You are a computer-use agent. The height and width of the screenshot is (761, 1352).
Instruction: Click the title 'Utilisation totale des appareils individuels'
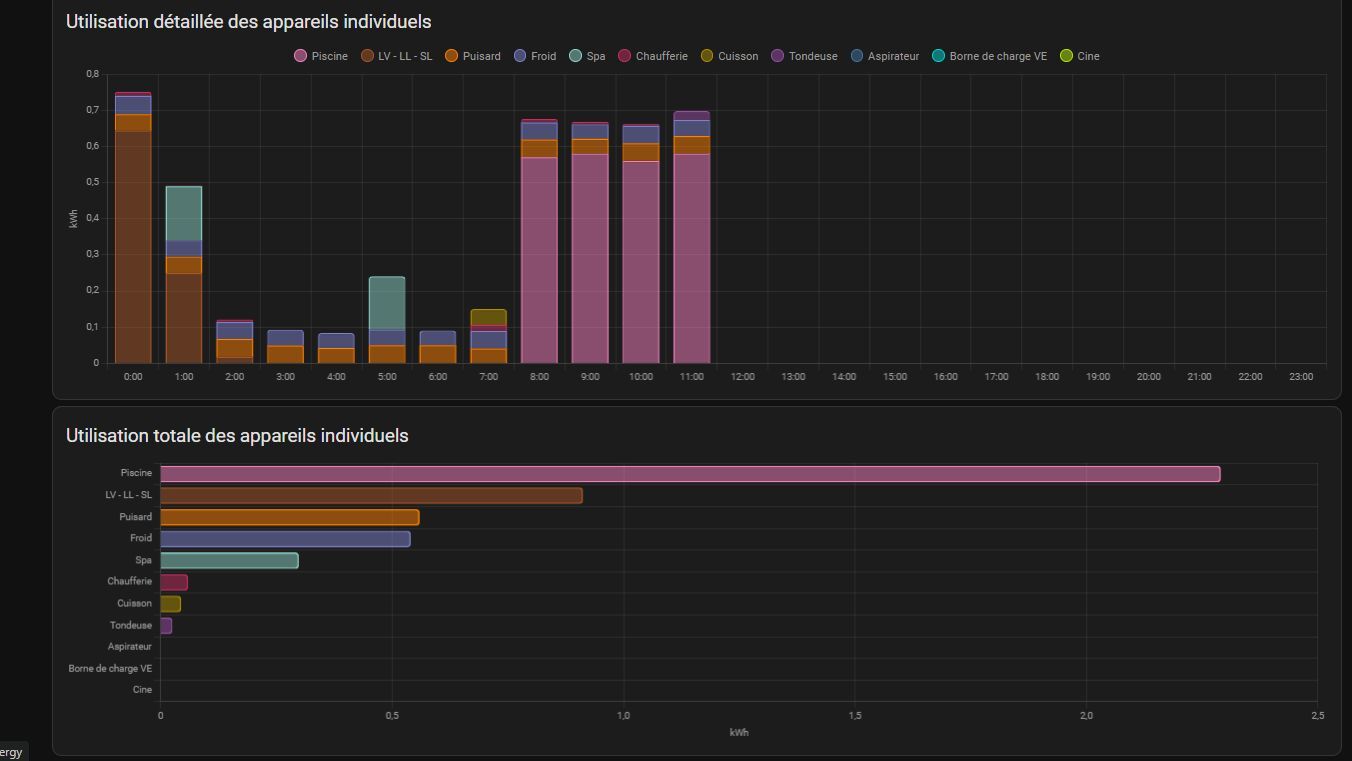pos(237,435)
